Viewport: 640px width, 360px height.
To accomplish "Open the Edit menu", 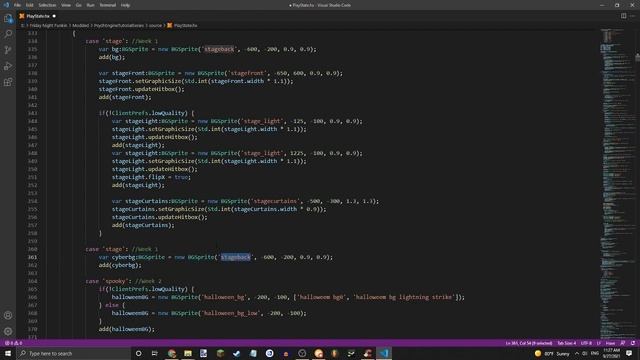I will tap(29, 5).
